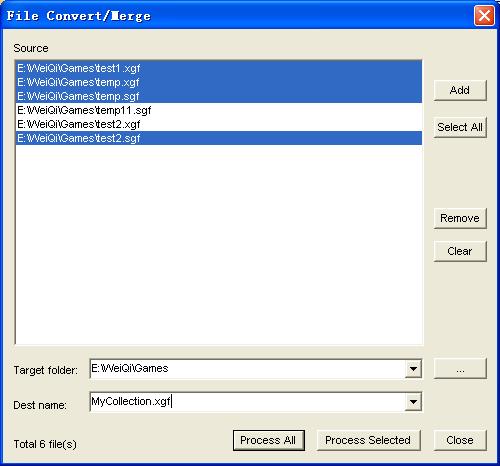500x466 pixels.
Task: Open the browse folder '...' button
Action: tap(460, 368)
